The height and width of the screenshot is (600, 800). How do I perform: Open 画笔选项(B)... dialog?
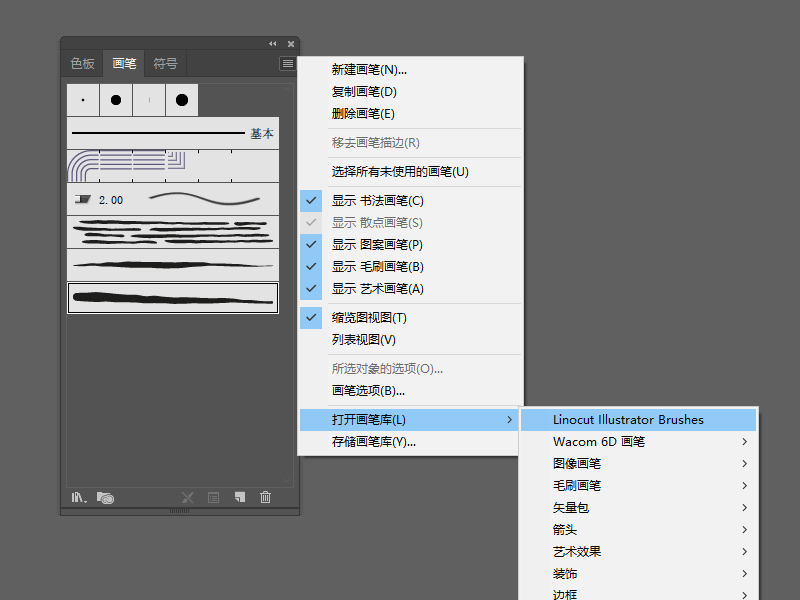tap(410, 391)
